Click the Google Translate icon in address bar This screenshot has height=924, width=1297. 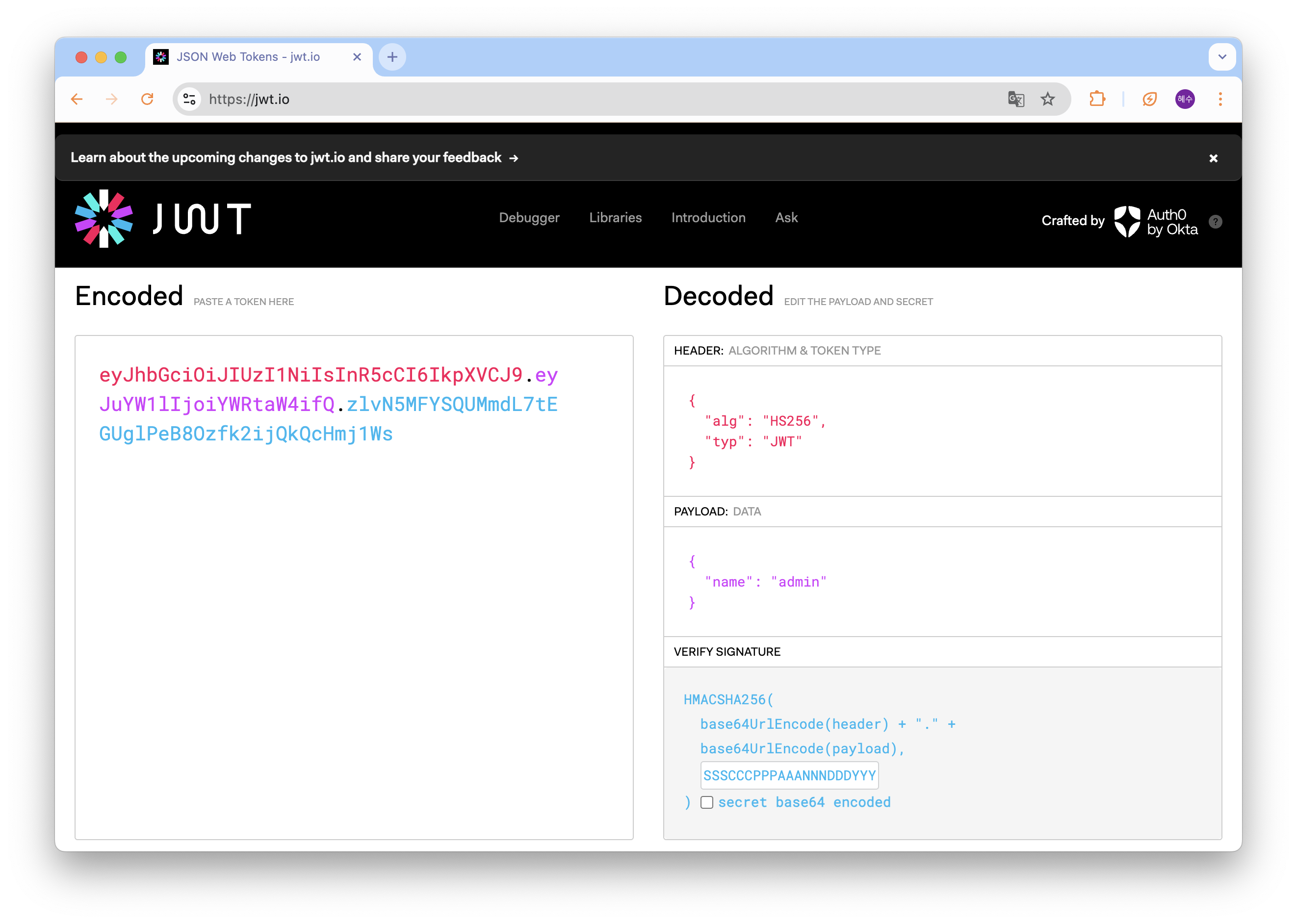click(1016, 99)
